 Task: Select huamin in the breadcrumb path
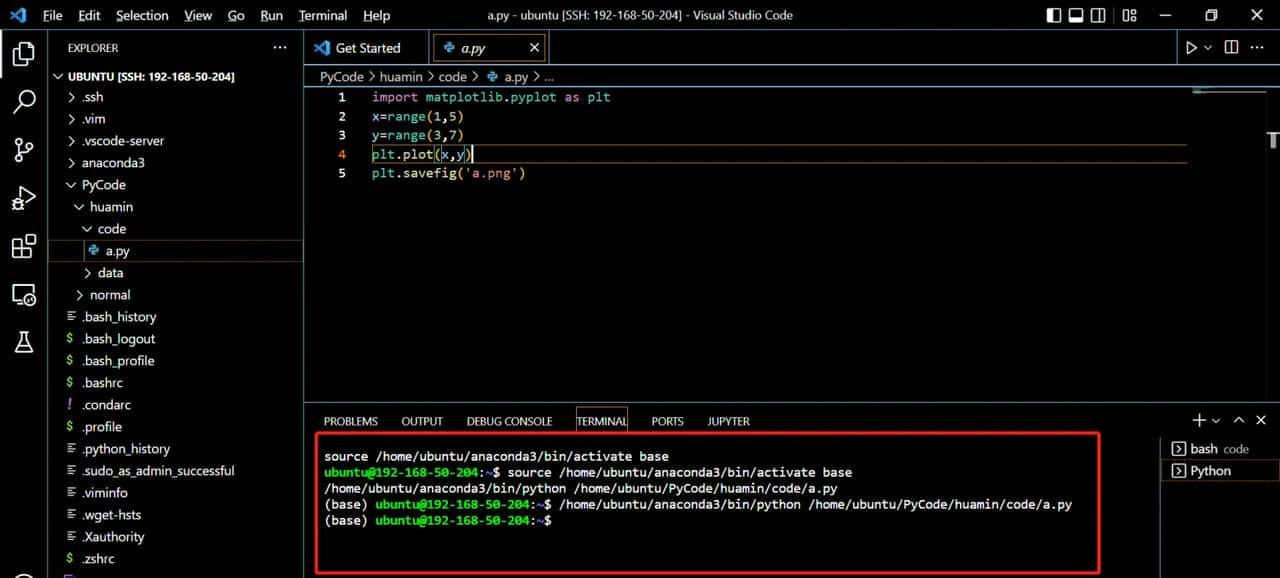coord(401,76)
